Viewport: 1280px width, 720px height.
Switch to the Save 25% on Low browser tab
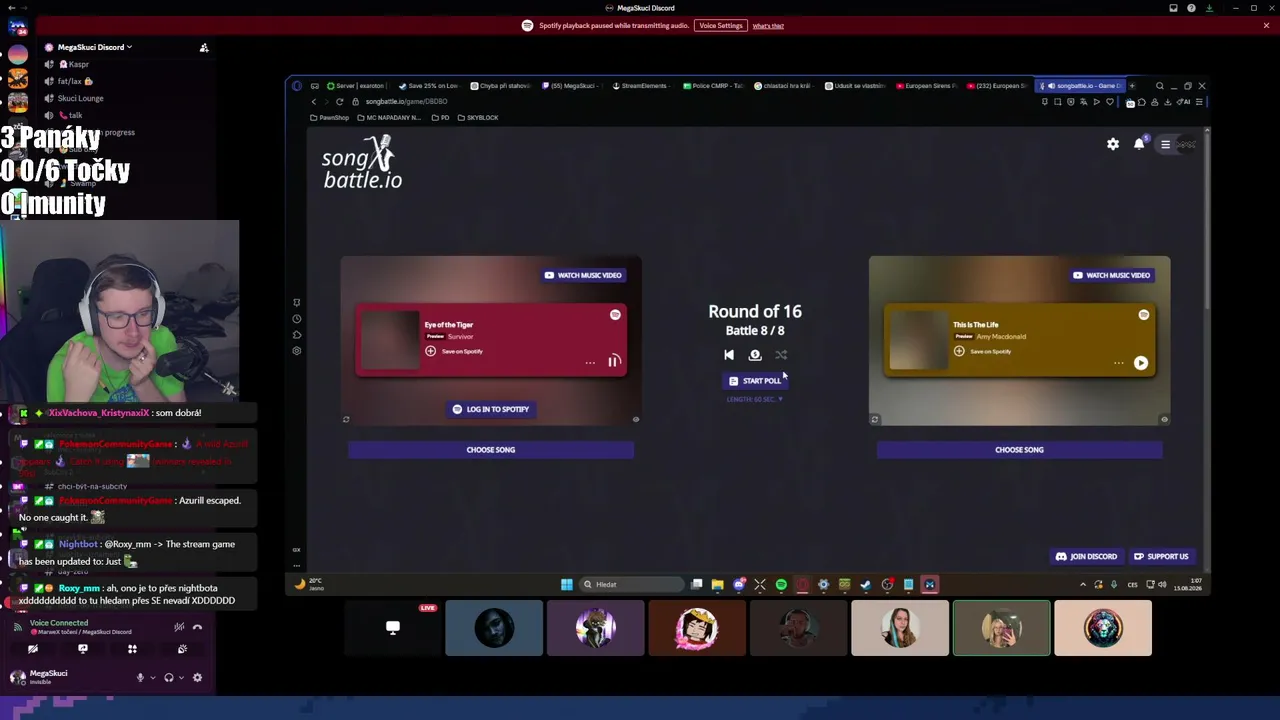(x=429, y=86)
